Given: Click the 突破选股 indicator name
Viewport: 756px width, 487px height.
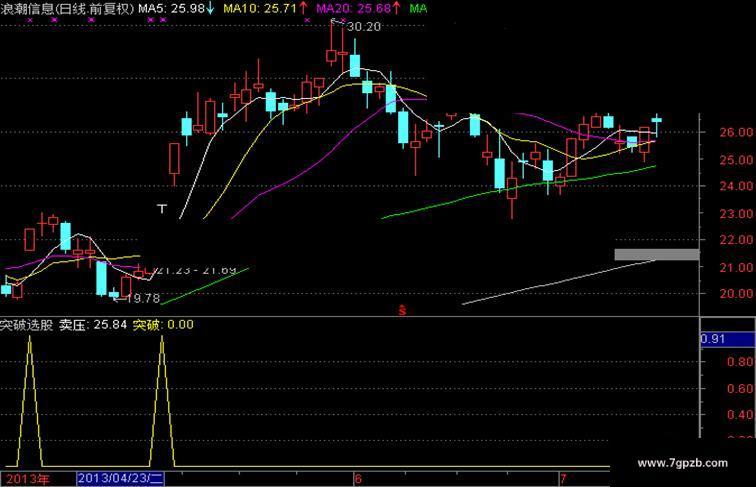Looking at the screenshot, I should (27, 325).
